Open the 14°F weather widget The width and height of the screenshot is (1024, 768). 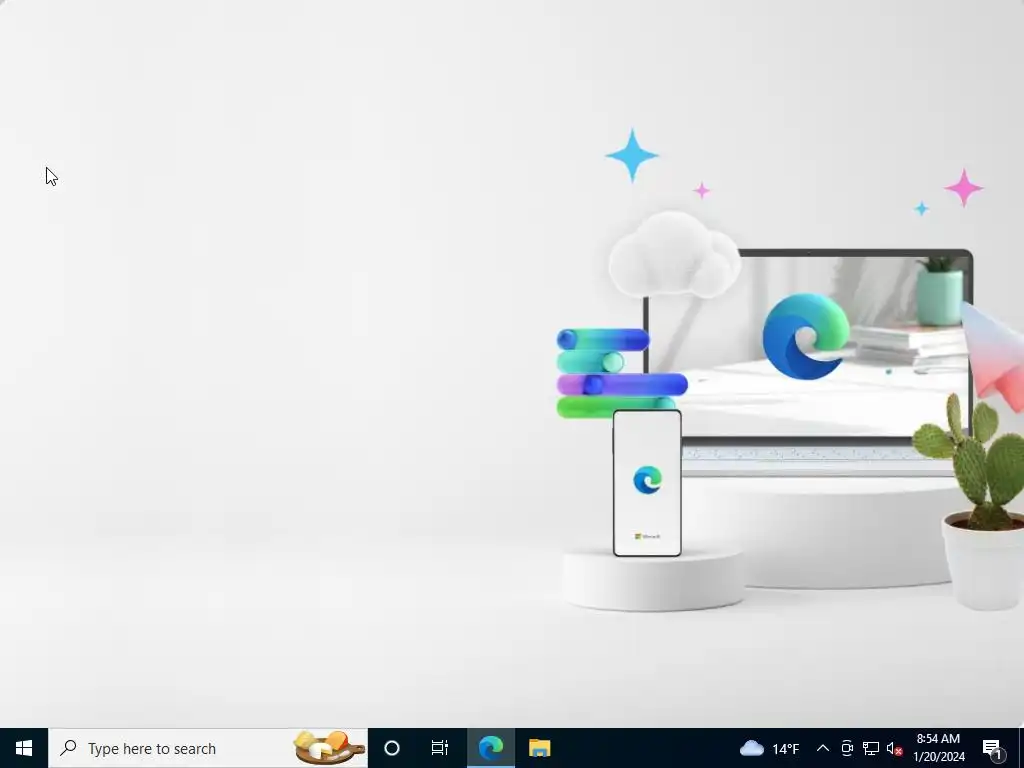point(769,748)
